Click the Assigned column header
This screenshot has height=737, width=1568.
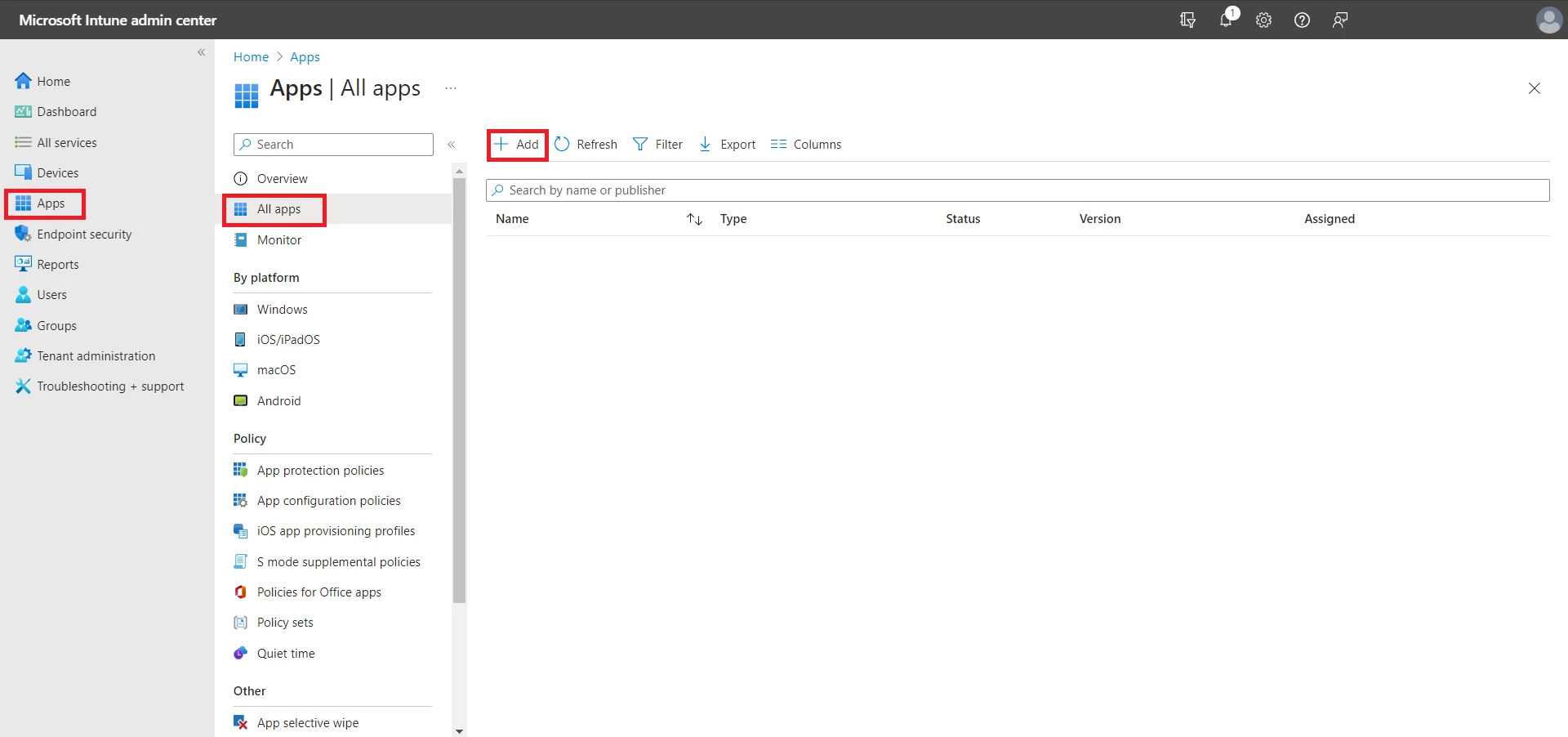click(x=1330, y=219)
